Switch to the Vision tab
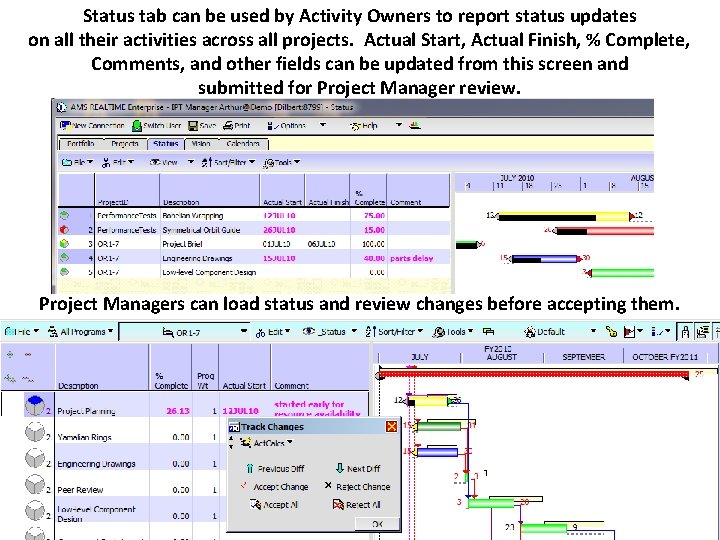The width and height of the screenshot is (720, 540). 201,144
